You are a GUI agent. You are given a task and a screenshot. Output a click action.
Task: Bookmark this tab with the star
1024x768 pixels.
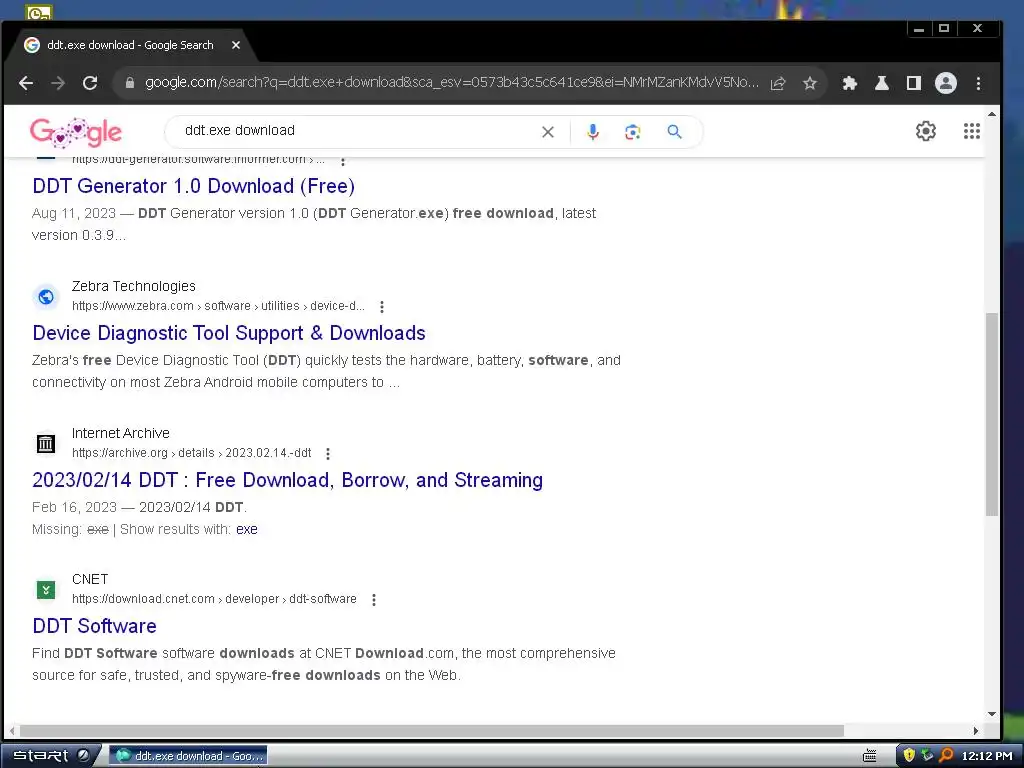point(810,84)
